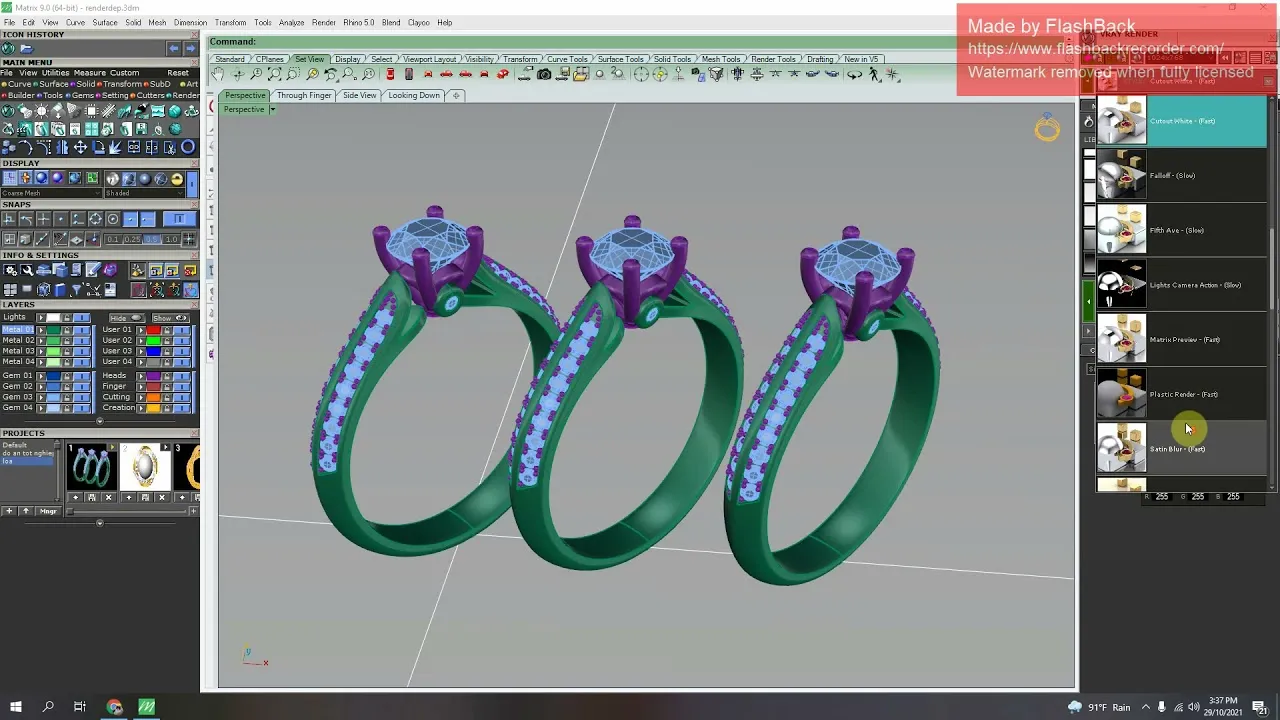Click the ring icon in the viewport corner
Viewport: 1280px width, 720px height.
(1046, 129)
